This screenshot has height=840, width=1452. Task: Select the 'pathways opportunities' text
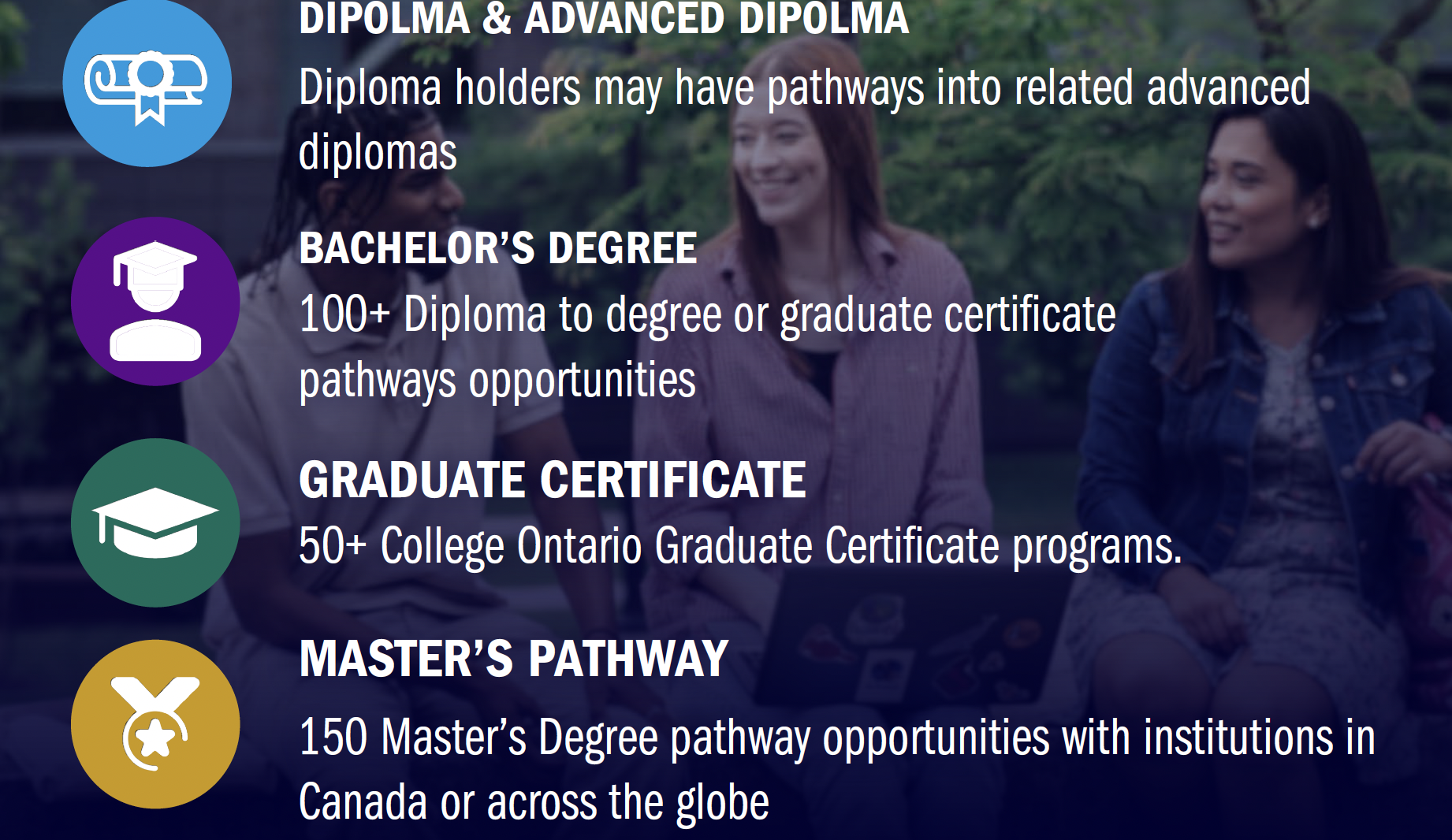click(497, 381)
